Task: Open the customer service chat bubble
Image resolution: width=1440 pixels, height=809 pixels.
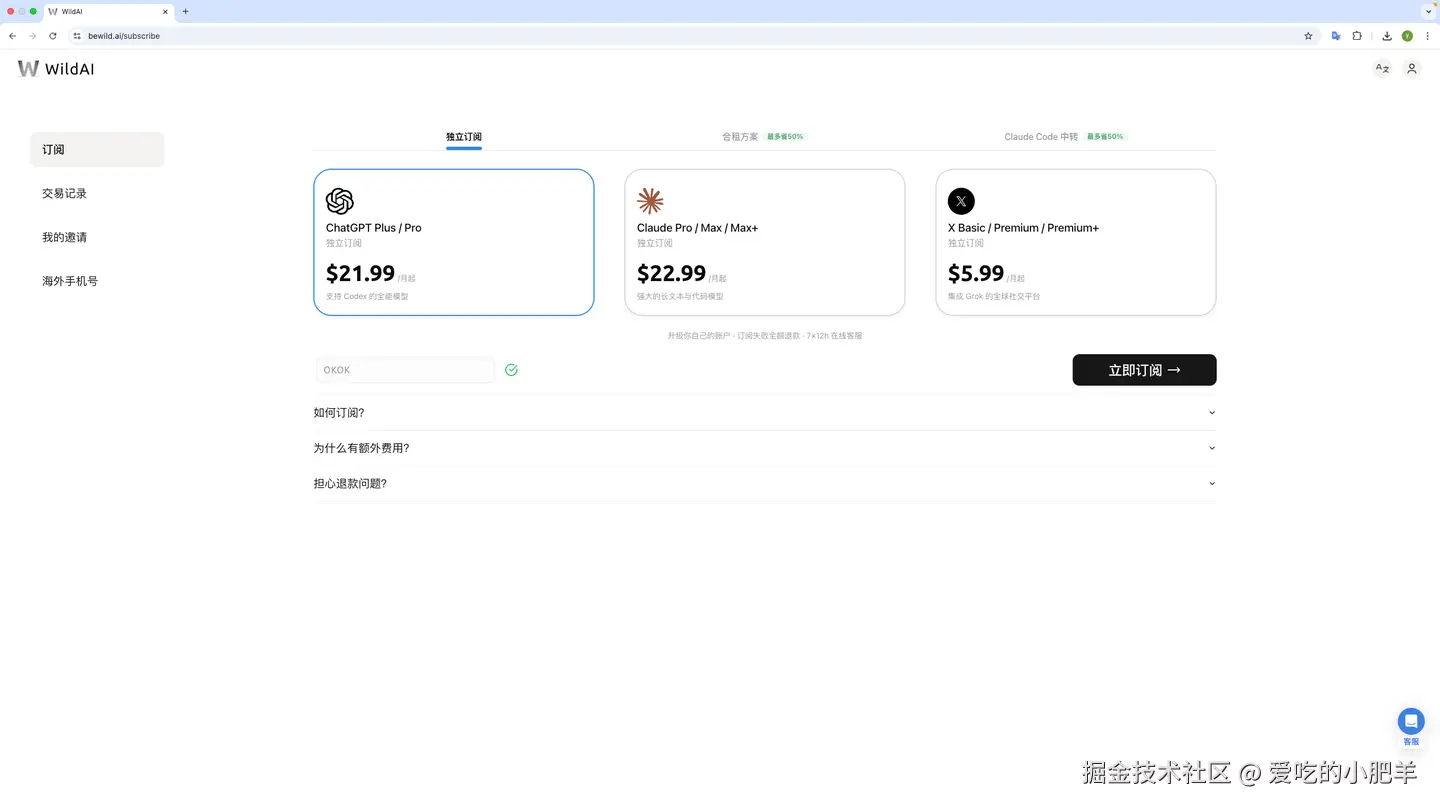Action: click(x=1411, y=721)
